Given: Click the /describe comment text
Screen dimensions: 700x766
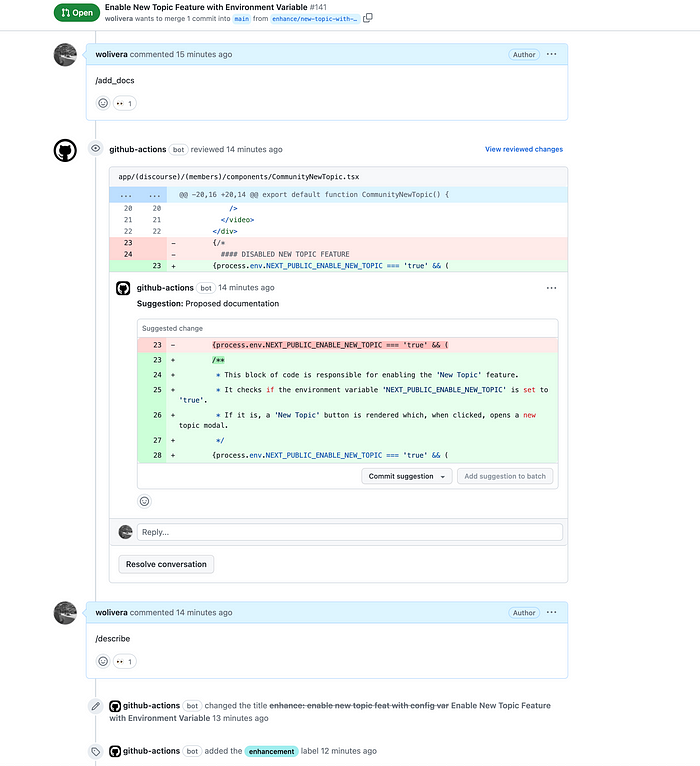Looking at the screenshot, I should point(113,639).
